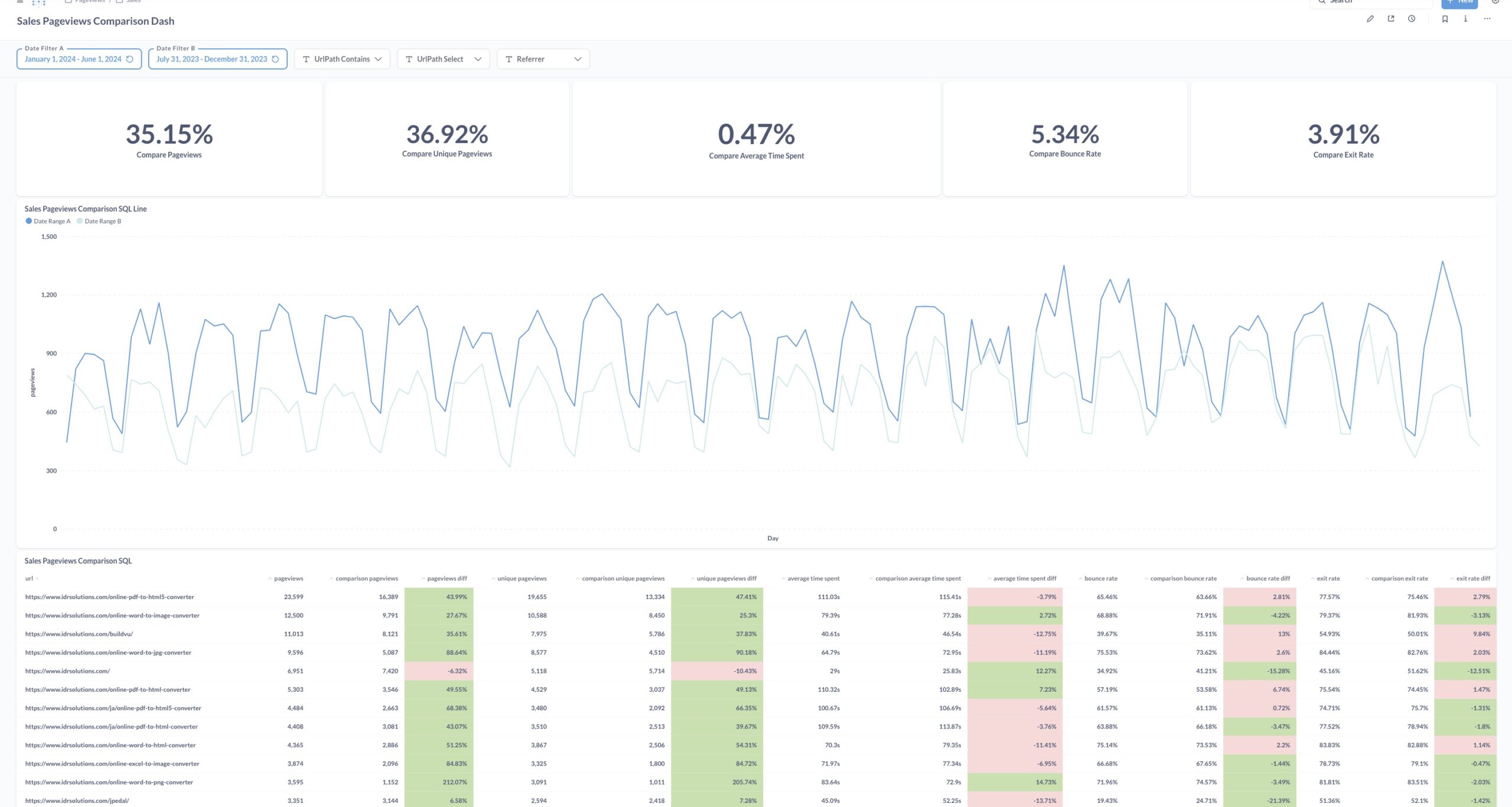Open the Compare Unique Pageviews 36.92% card

point(447,139)
